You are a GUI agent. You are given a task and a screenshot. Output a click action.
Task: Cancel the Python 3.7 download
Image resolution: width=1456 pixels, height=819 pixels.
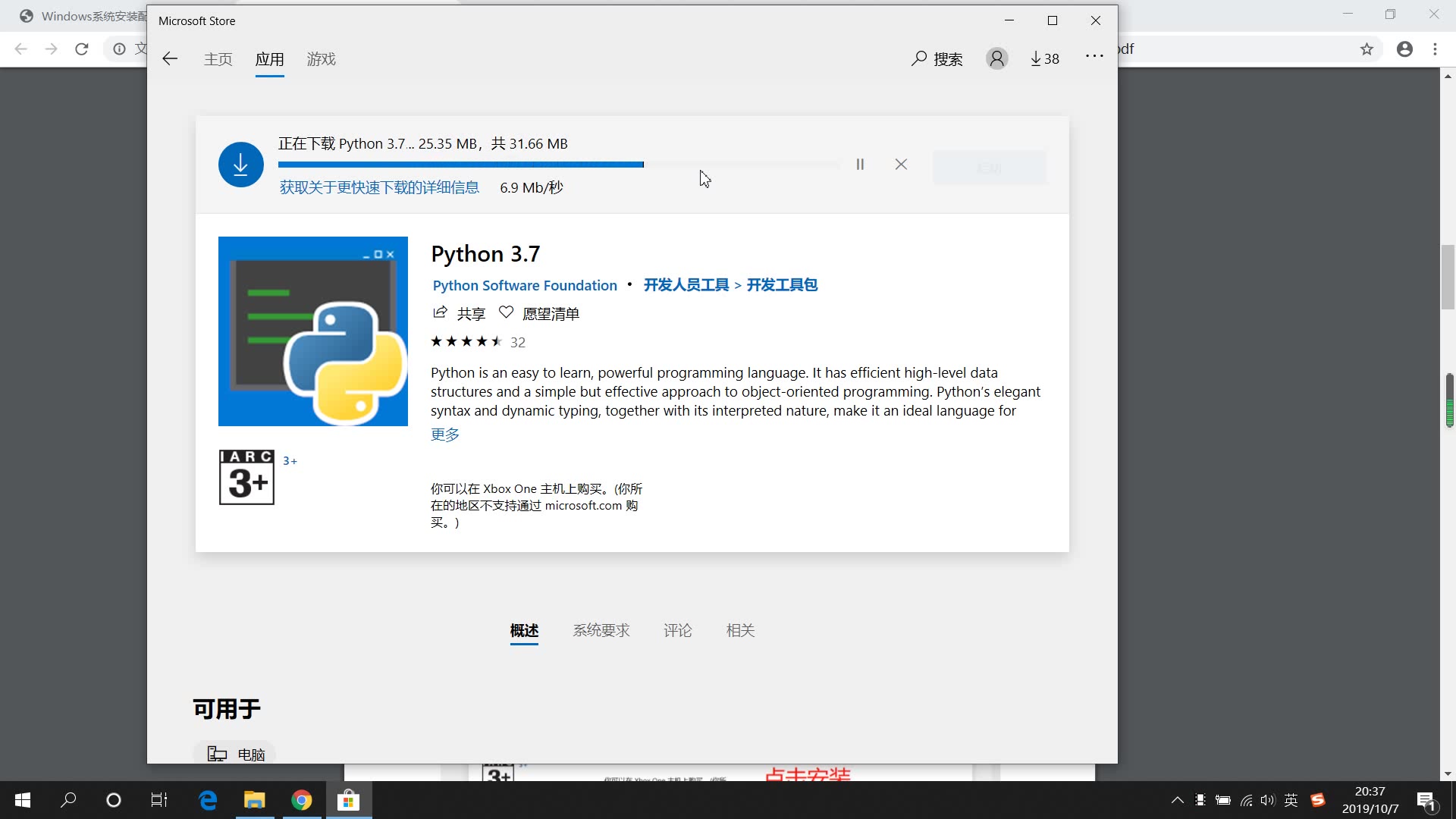pyautogui.click(x=901, y=164)
